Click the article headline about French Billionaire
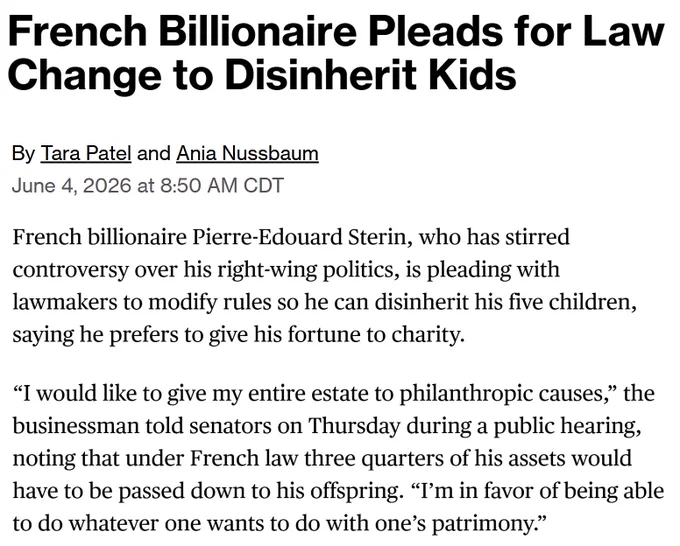680x546 pixels. point(336,52)
